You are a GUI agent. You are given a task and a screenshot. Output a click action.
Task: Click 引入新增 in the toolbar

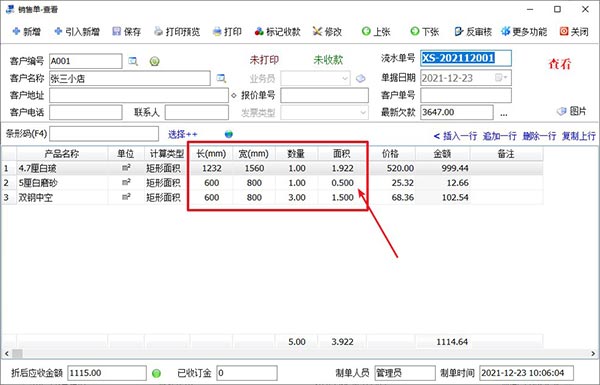click(x=77, y=31)
